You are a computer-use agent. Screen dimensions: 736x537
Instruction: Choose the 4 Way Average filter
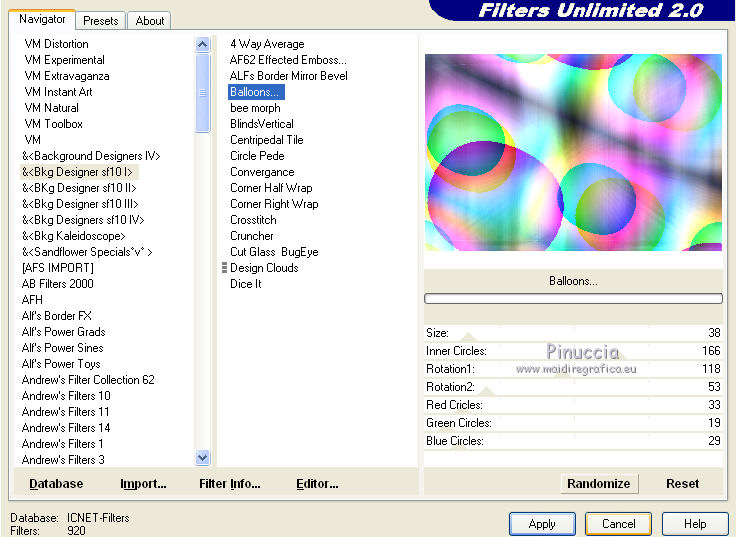pyautogui.click(x=267, y=44)
